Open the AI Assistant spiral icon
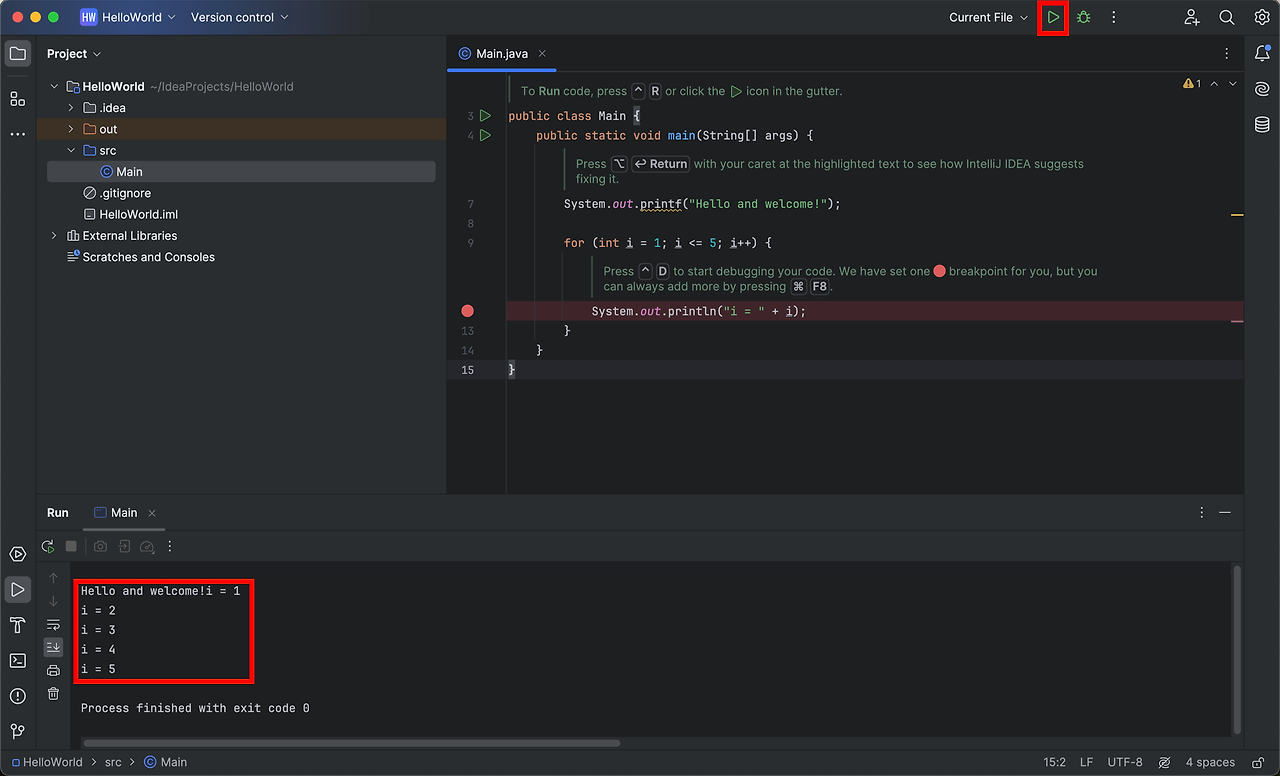 point(1262,89)
